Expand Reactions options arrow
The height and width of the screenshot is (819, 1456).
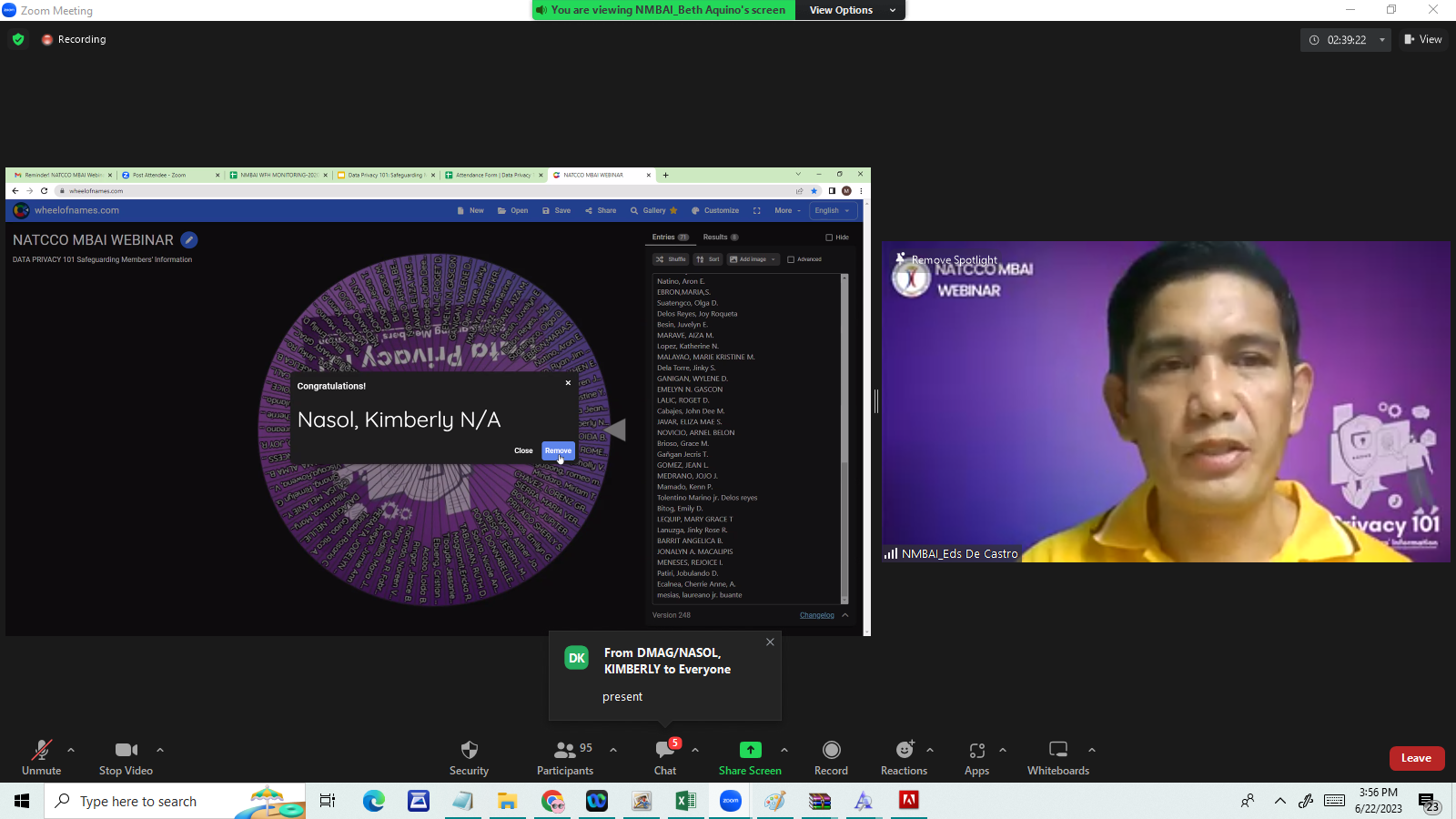pos(930,750)
